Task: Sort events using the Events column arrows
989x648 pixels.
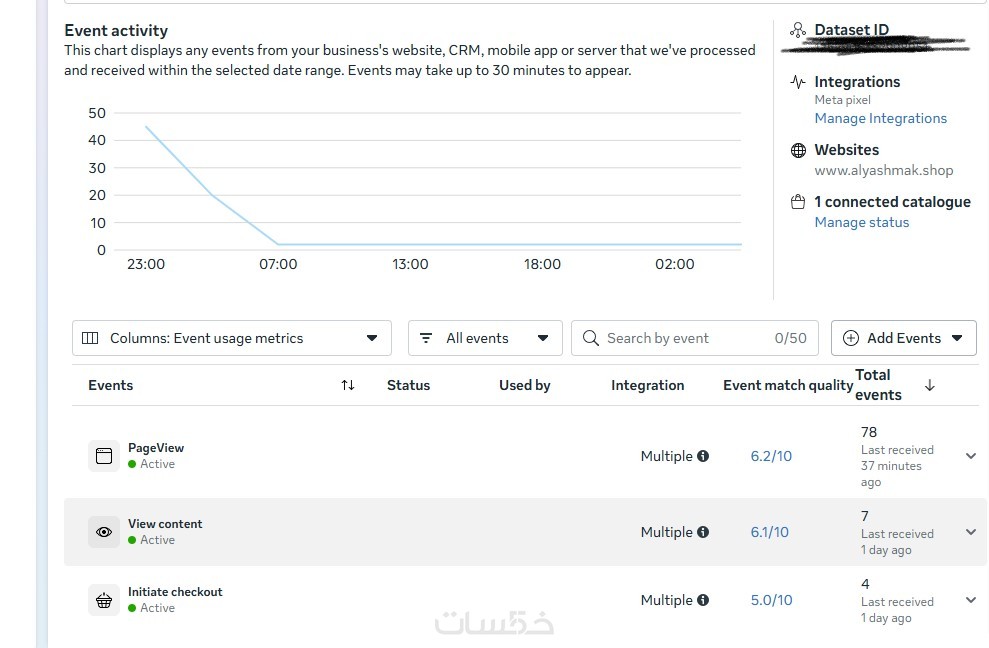Action: point(348,385)
